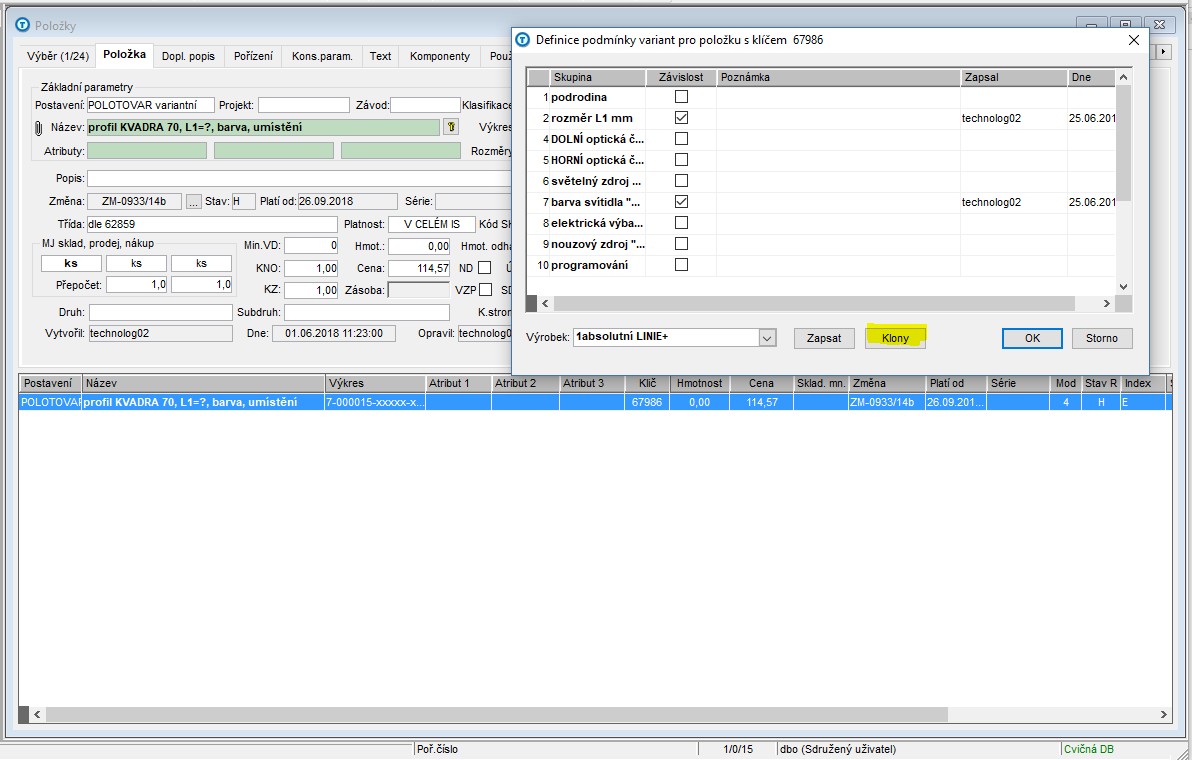Sort the dialog list by Skupina column header
This screenshot has height=760, width=1192.
click(598, 77)
